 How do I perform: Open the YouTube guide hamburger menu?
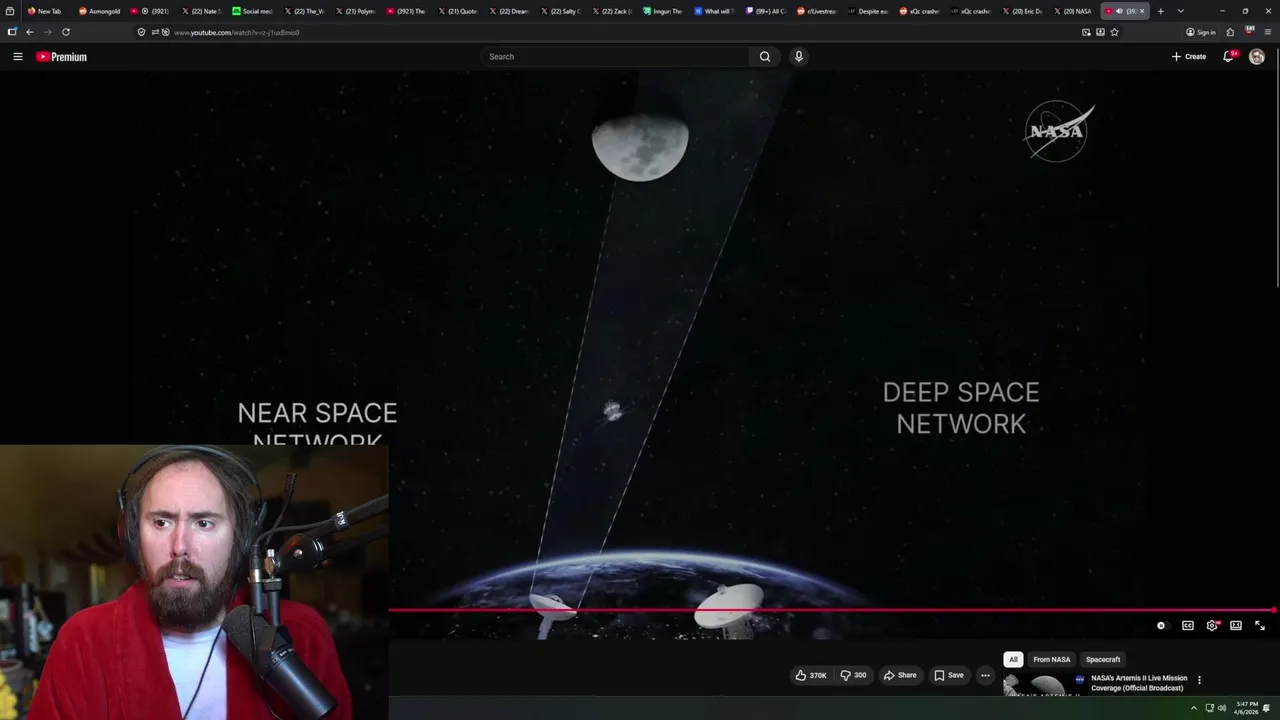pos(17,57)
